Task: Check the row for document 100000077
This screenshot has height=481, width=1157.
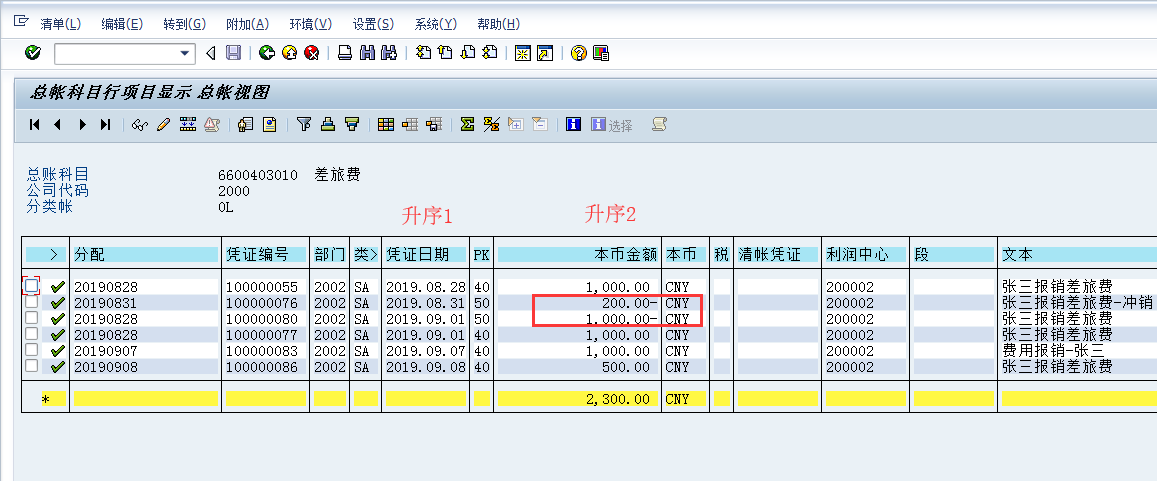Action: pyautogui.click(x=32, y=334)
